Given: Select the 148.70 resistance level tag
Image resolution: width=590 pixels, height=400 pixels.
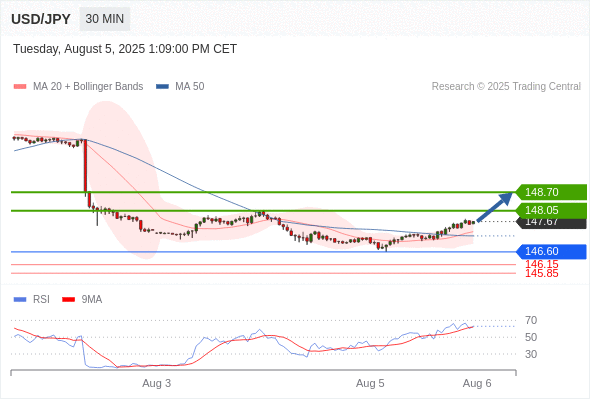Looking at the screenshot, I should [x=551, y=192].
